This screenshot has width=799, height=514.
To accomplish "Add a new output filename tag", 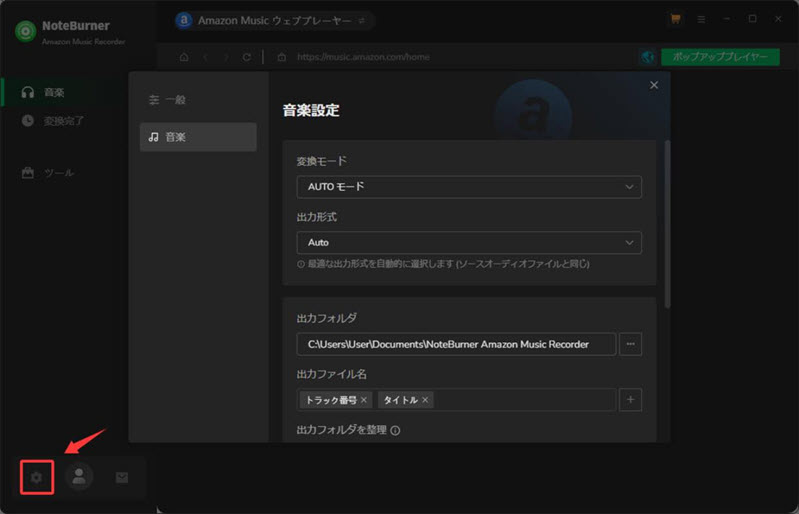I will [630, 400].
